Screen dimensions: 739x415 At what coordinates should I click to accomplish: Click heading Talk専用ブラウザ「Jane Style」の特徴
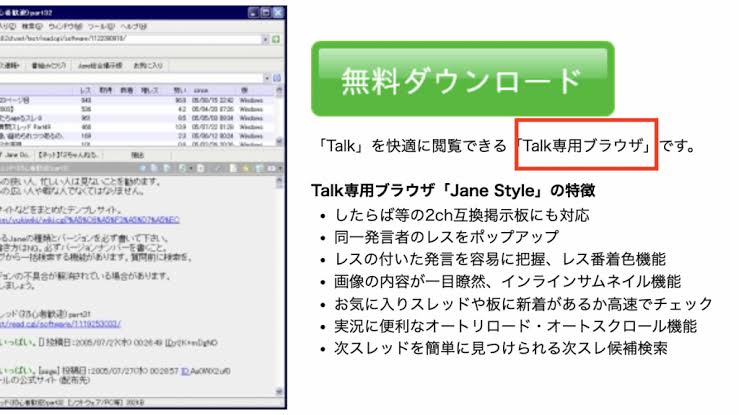tap(453, 190)
